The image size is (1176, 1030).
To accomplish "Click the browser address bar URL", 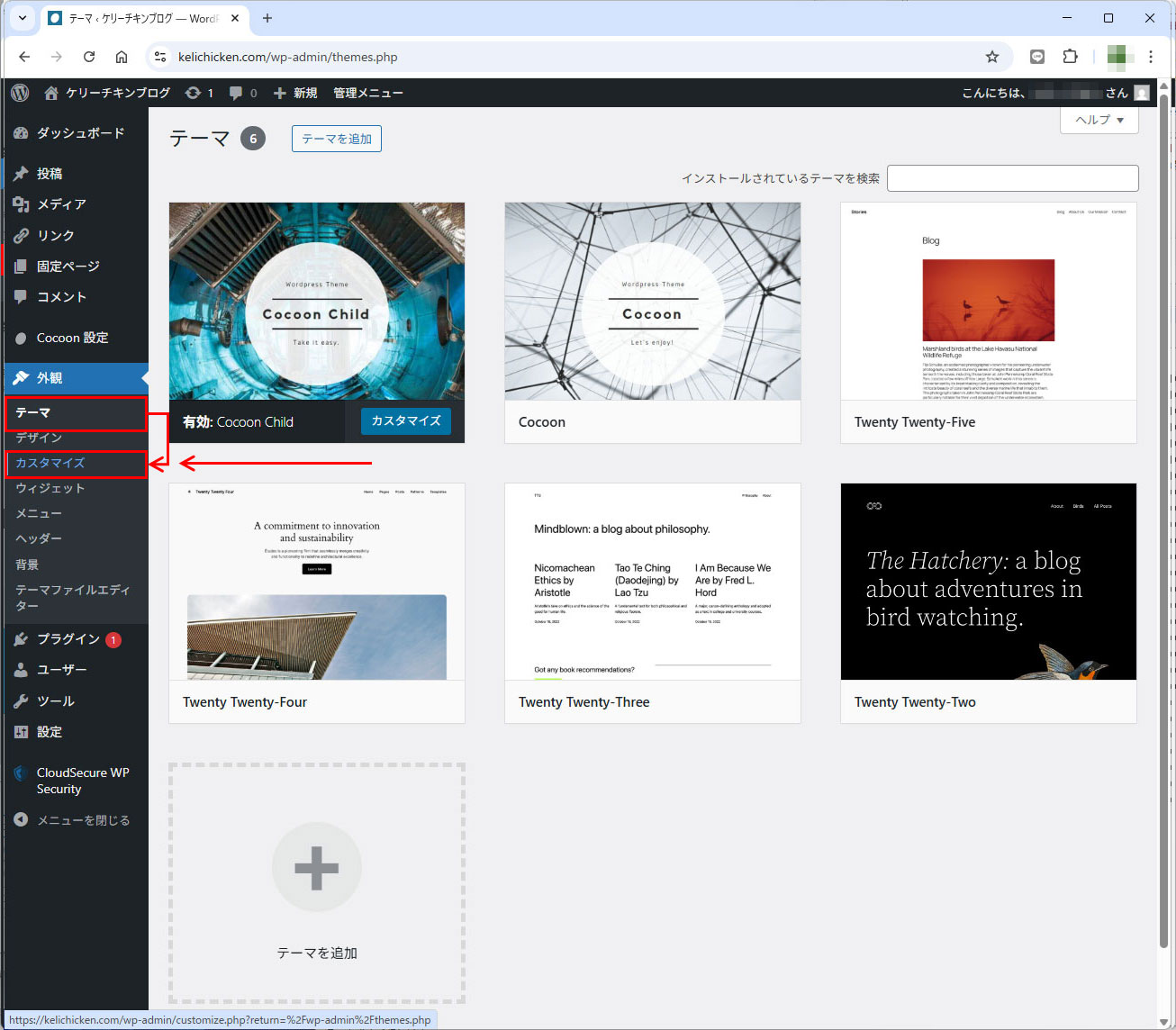I will (x=288, y=57).
